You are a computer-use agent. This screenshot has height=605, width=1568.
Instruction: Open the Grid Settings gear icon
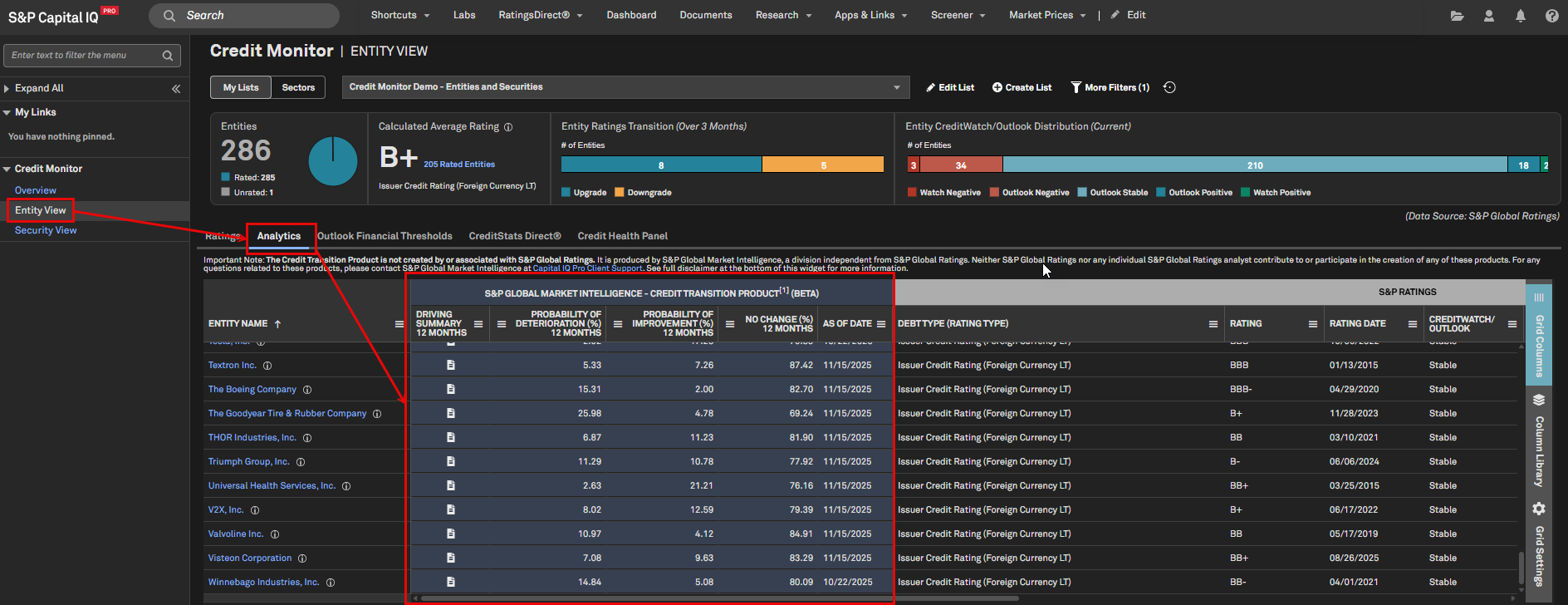point(1539,509)
